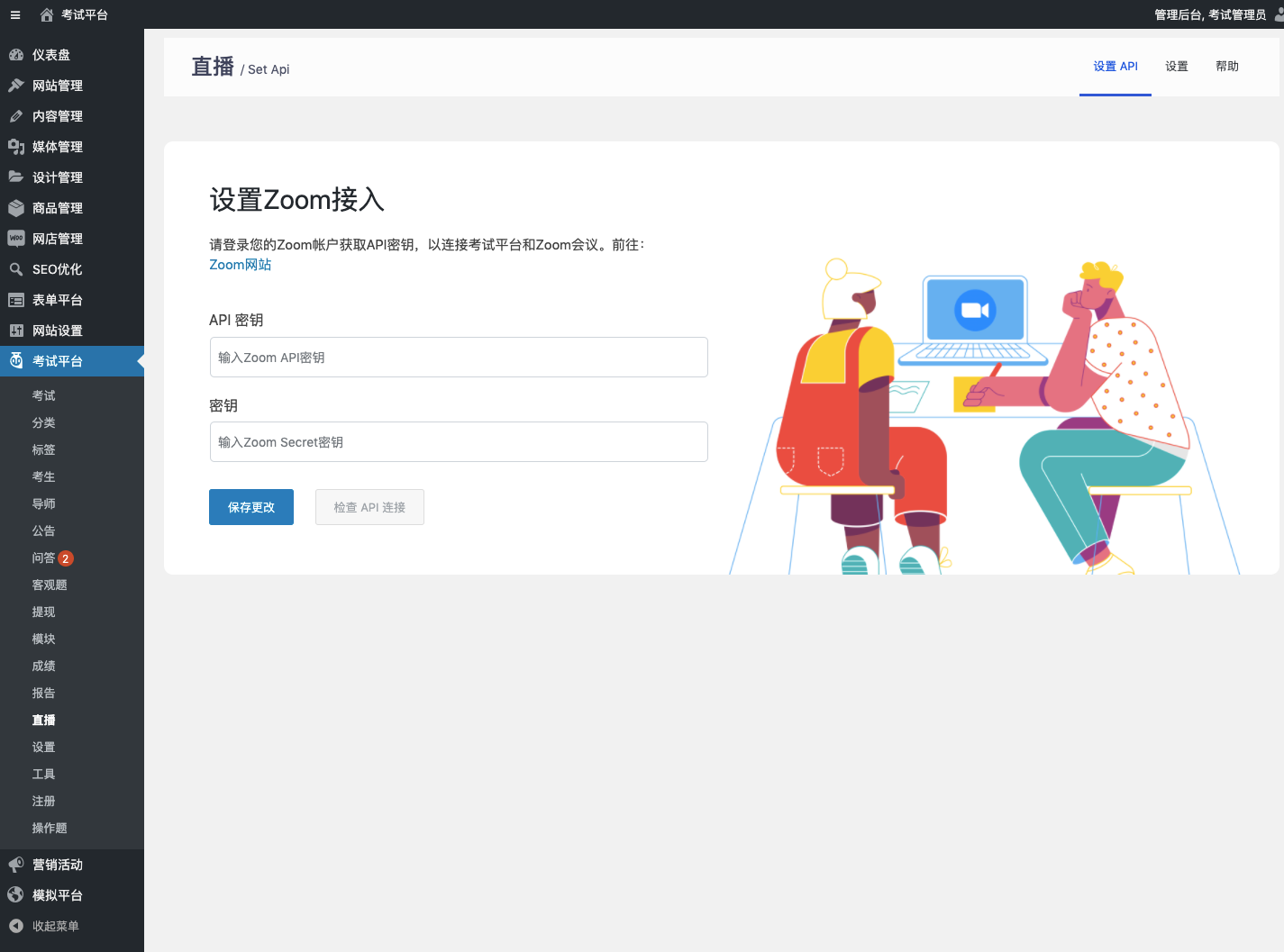The width and height of the screenshot is (1284, 952).
Task: Click the 收起菜单 collapse arrow icon
Action: tap(16, 926)
